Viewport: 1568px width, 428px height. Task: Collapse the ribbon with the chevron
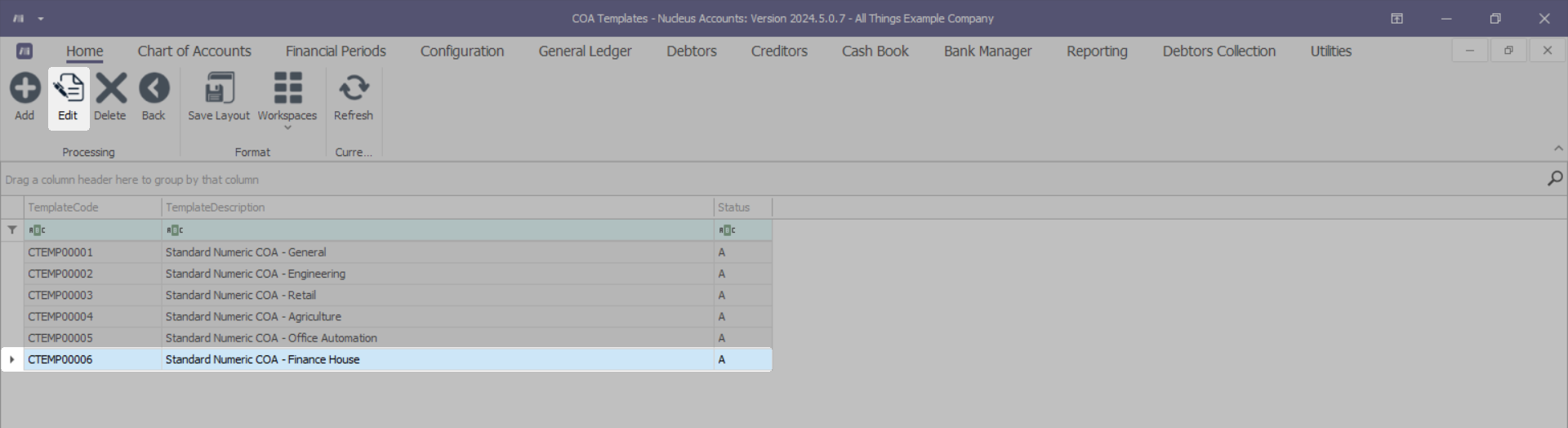[x=1558, y=148]
